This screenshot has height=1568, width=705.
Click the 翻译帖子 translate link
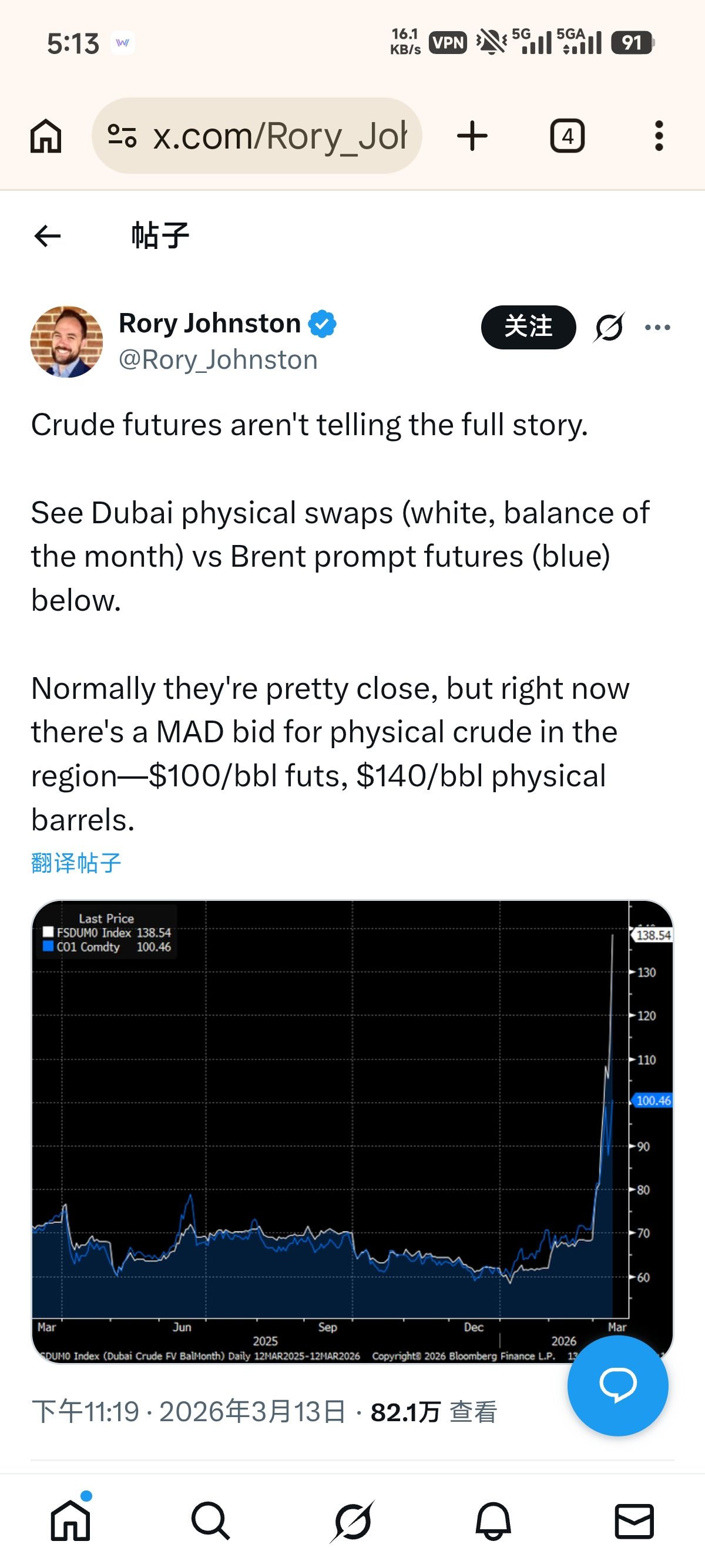76,863
